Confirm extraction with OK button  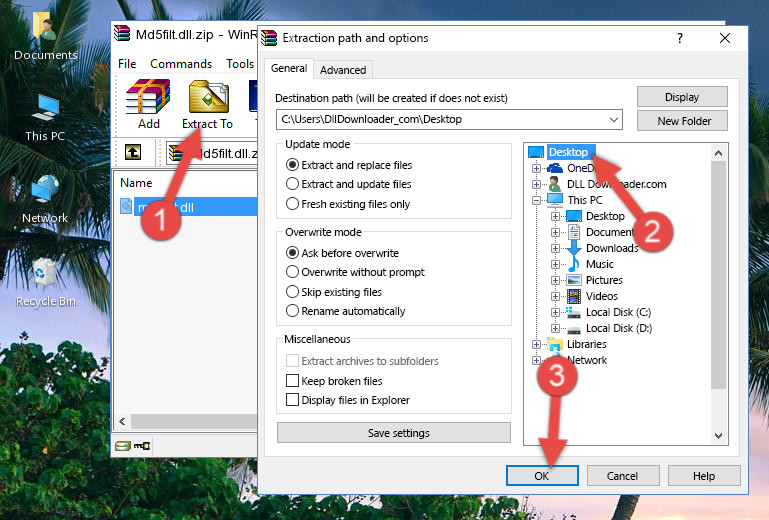(x=542, y=476)
